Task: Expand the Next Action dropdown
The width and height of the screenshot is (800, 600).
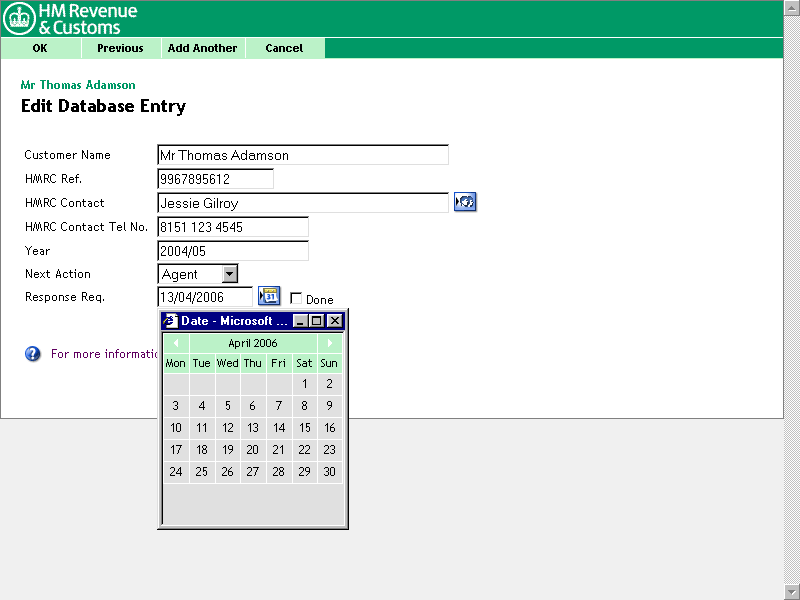Action: (229, 274)
